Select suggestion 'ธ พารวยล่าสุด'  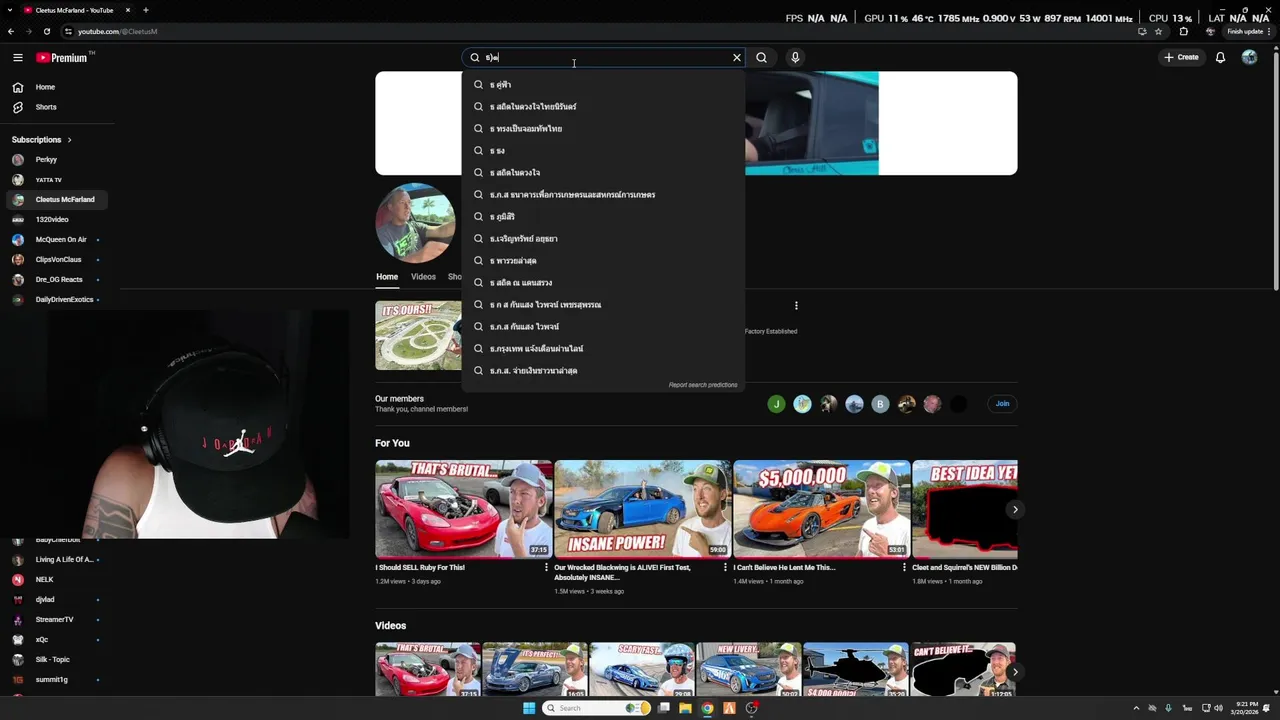pos(603,261)
